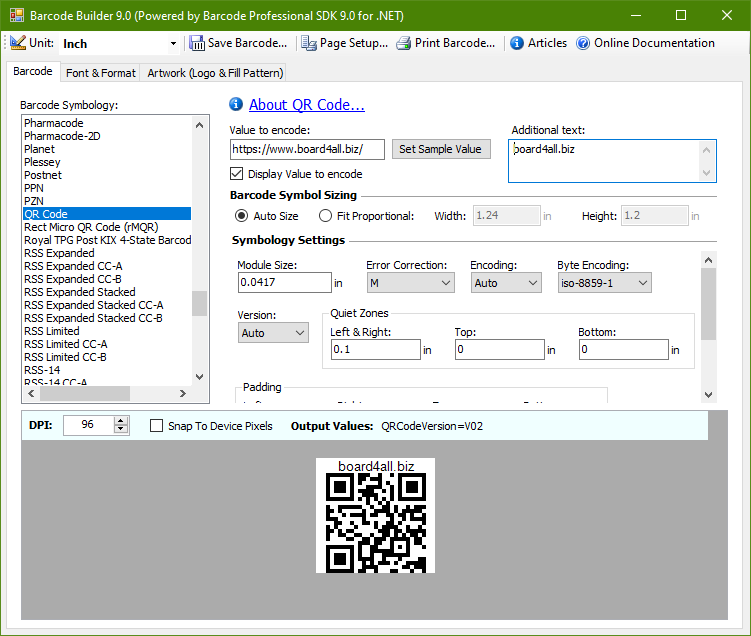Click settings panel scroll down arrow

coord(708,395)
